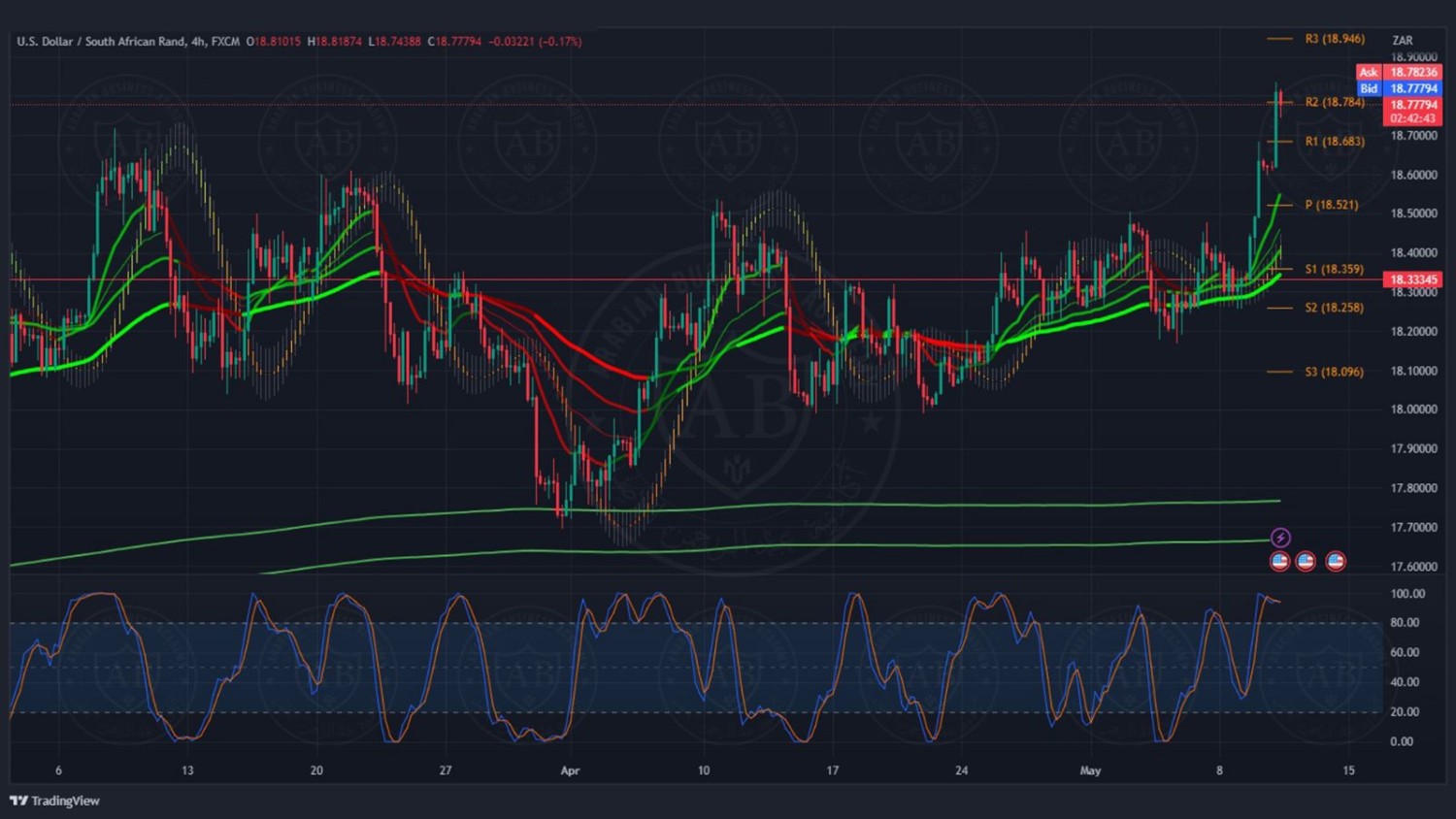Click date 6 on the time axis
Screen dimensions: 1456x819
click(58, 770)
